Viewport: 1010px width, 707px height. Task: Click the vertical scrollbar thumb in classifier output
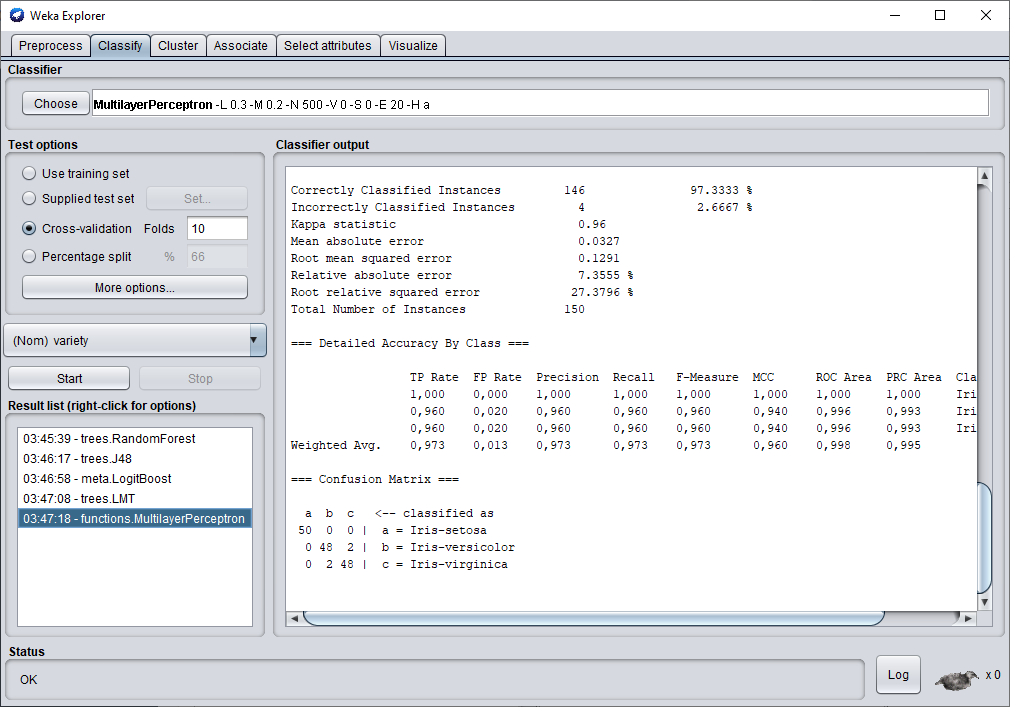[x=984, y=537]
